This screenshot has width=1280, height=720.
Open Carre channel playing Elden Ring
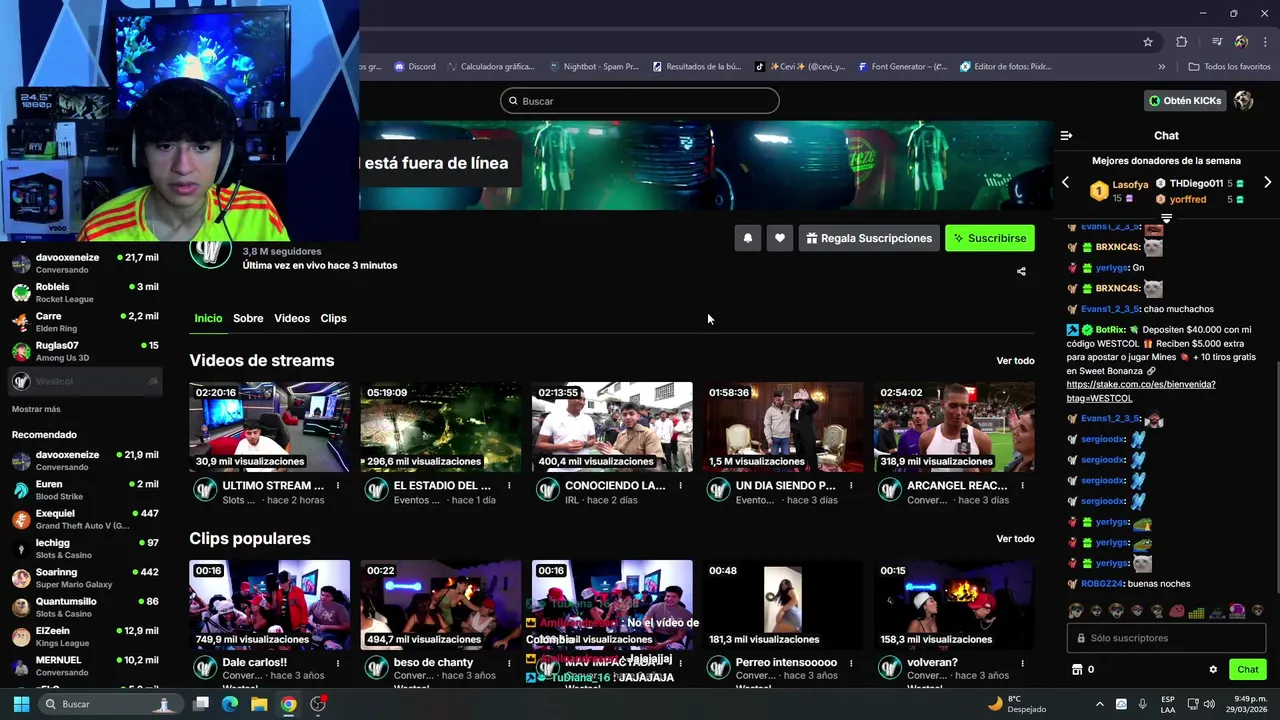click(85, 321)
